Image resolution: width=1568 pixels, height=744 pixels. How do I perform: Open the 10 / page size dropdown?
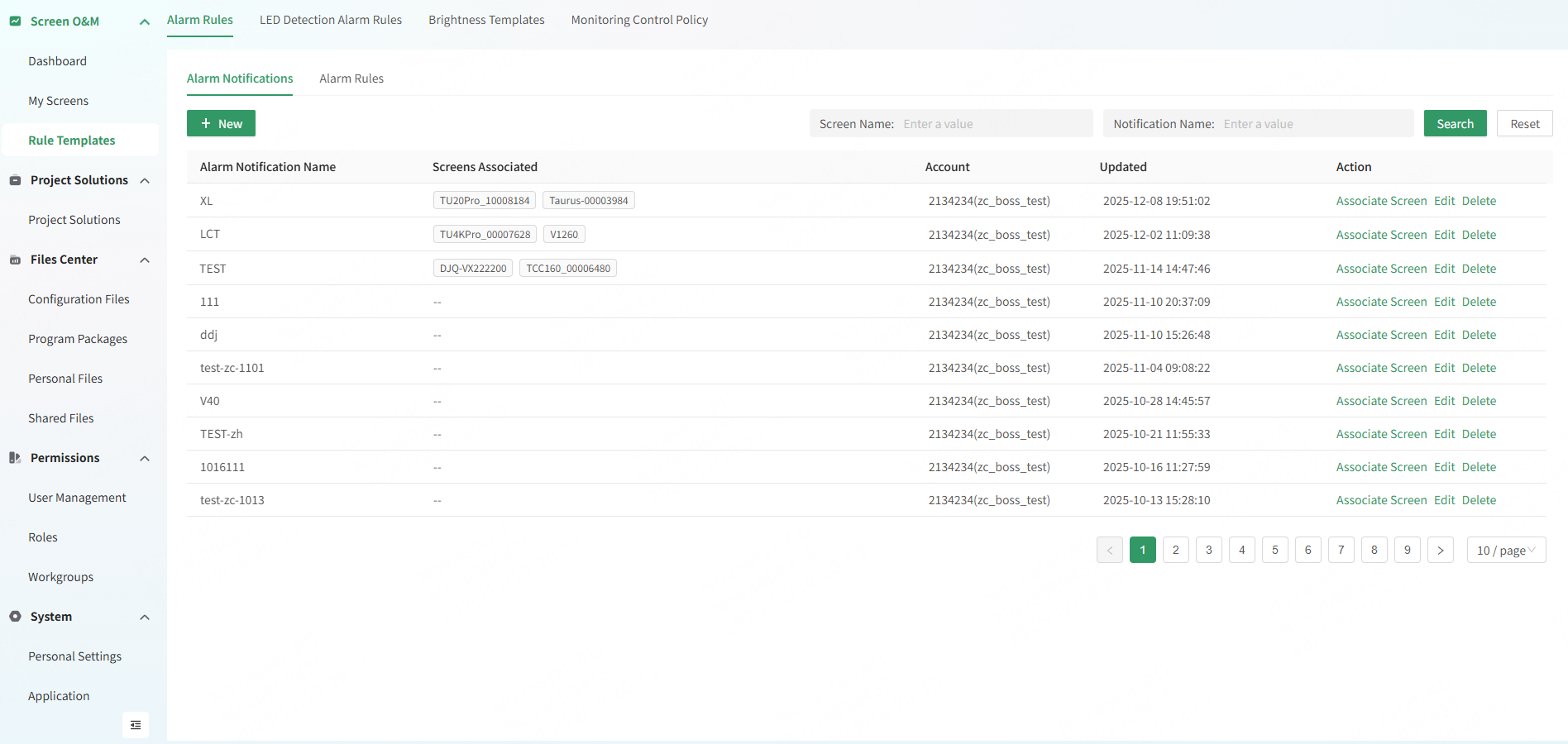click(1505, 550)
